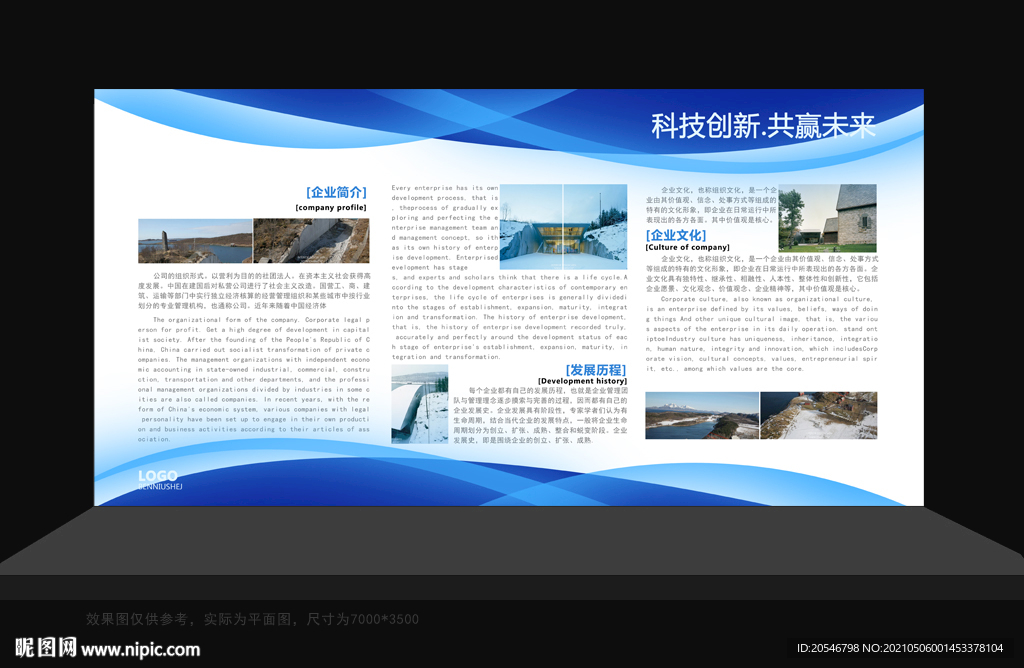Click the white LOGO text on the board

(x=157, y=476)
